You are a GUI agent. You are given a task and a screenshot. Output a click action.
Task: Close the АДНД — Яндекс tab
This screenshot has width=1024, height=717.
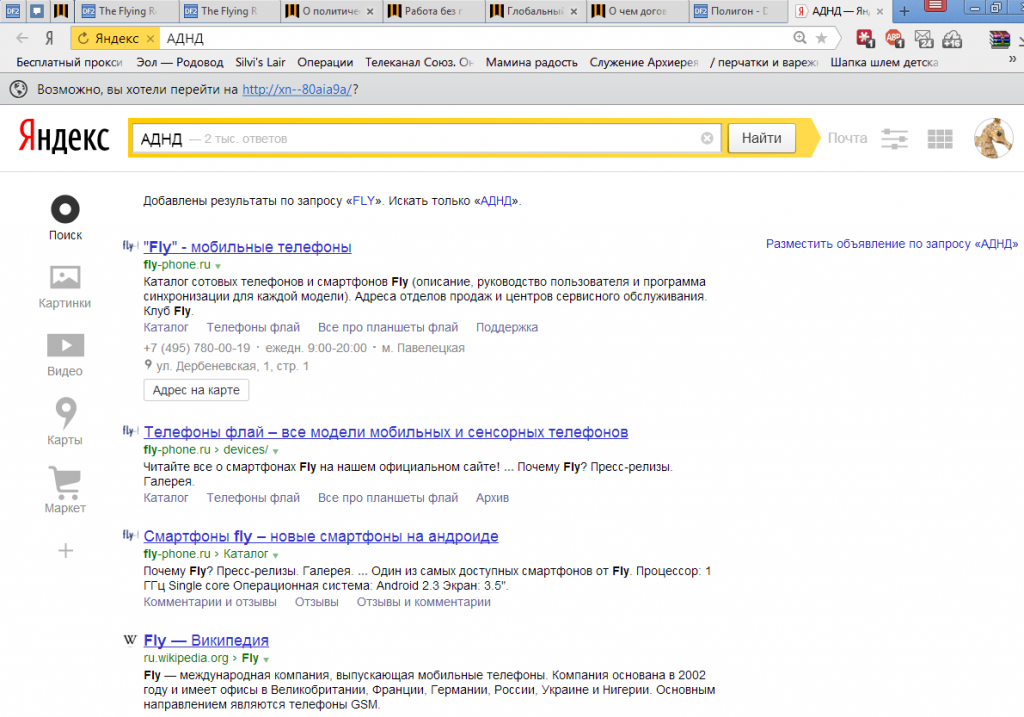880,11
